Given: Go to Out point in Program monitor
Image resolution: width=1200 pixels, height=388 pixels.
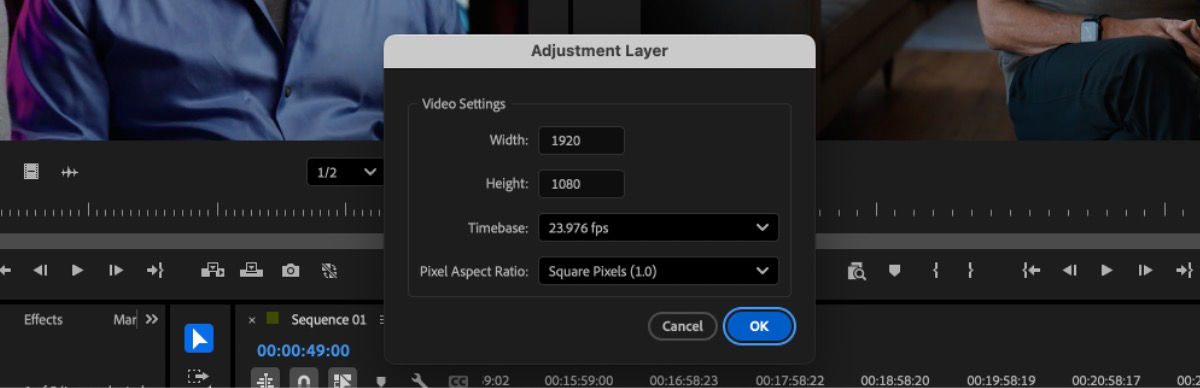Looking at the screenshot, I should 1185,270.
